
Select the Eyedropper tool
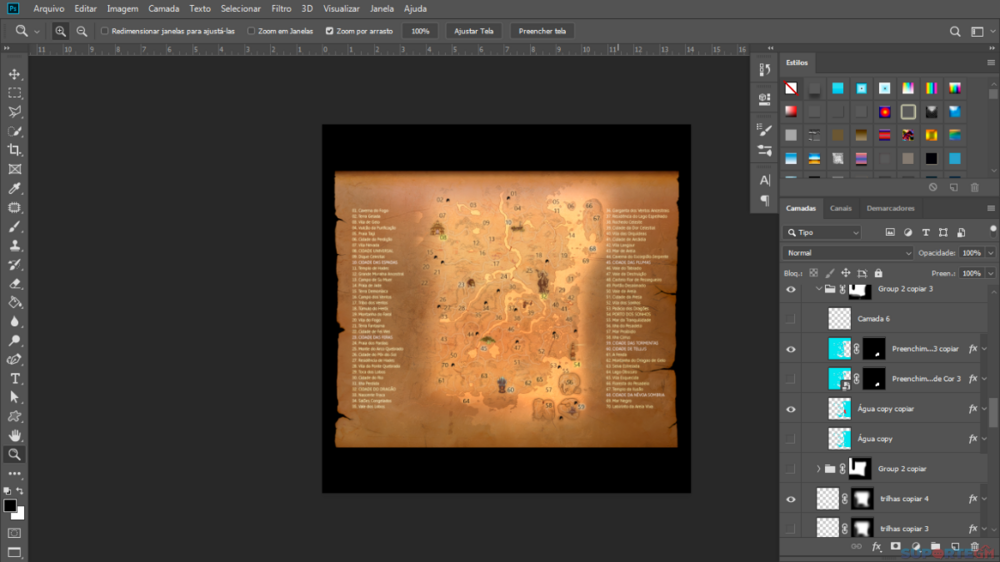[x=15, y=188]
